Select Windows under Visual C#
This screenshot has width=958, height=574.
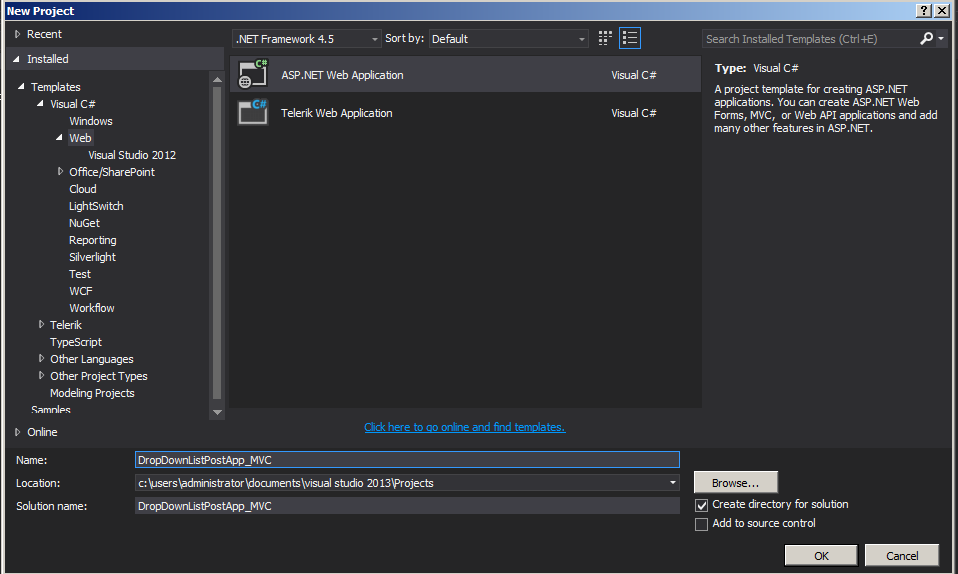(90, 121)
